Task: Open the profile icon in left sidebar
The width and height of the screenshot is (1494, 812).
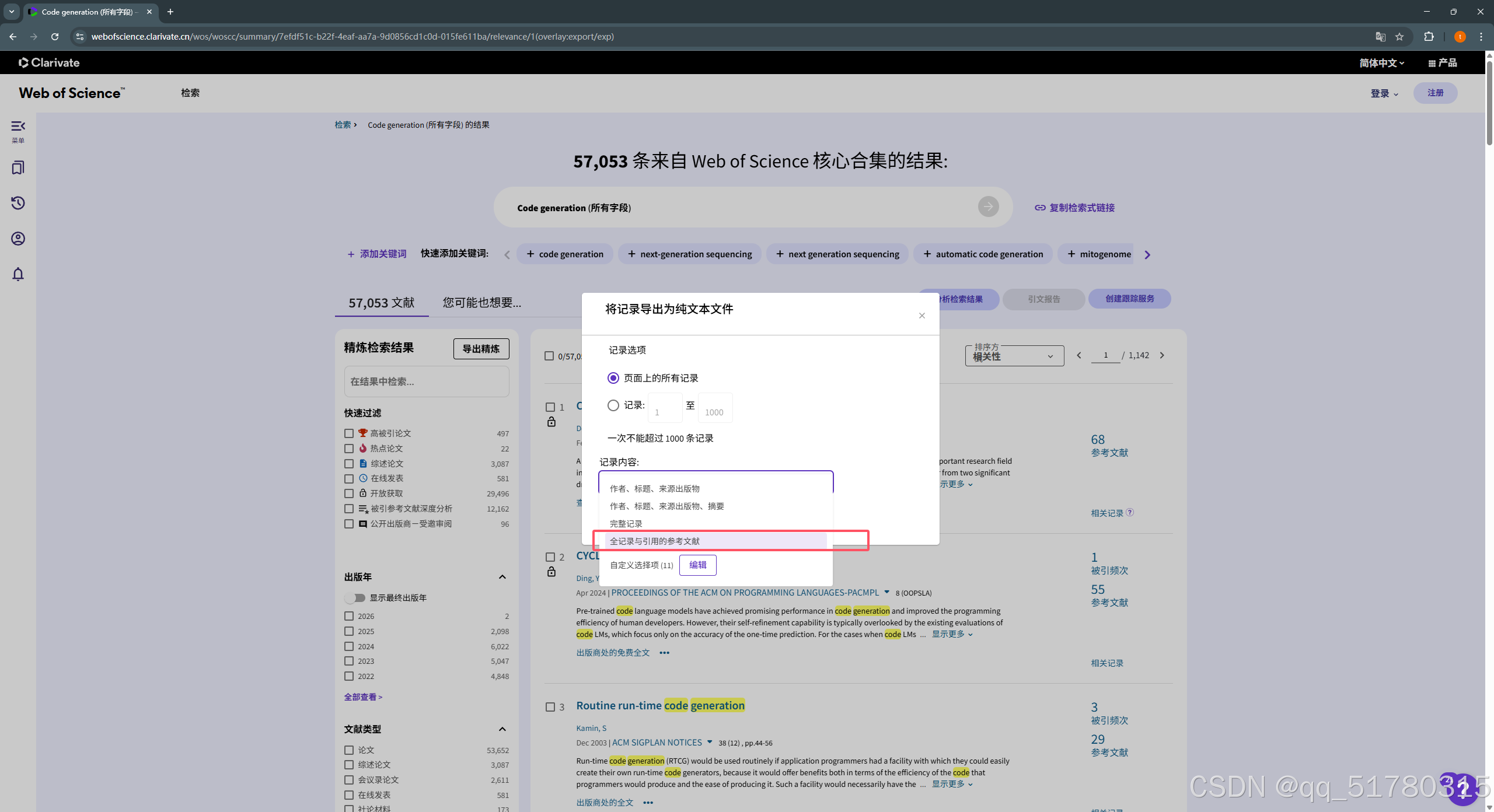Action: (x=18, y=239)
